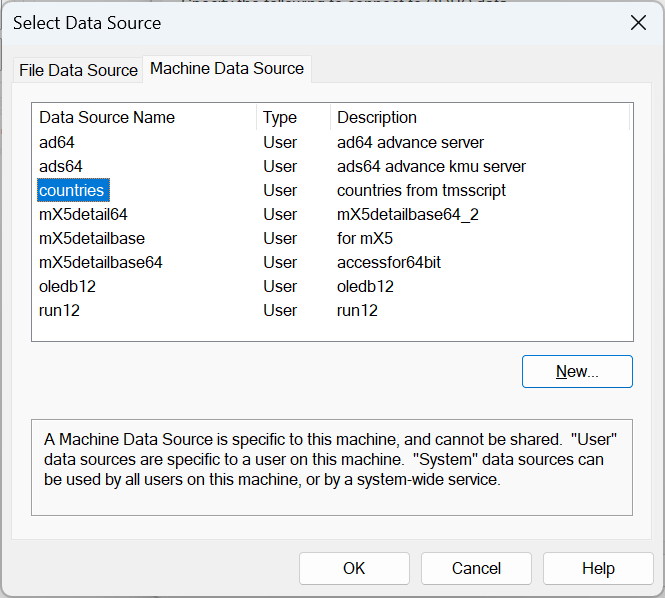Image resolution: width=665 pixels, height=598 pixels.
Task: Create a data source with New button
Action: coord(577,371)
